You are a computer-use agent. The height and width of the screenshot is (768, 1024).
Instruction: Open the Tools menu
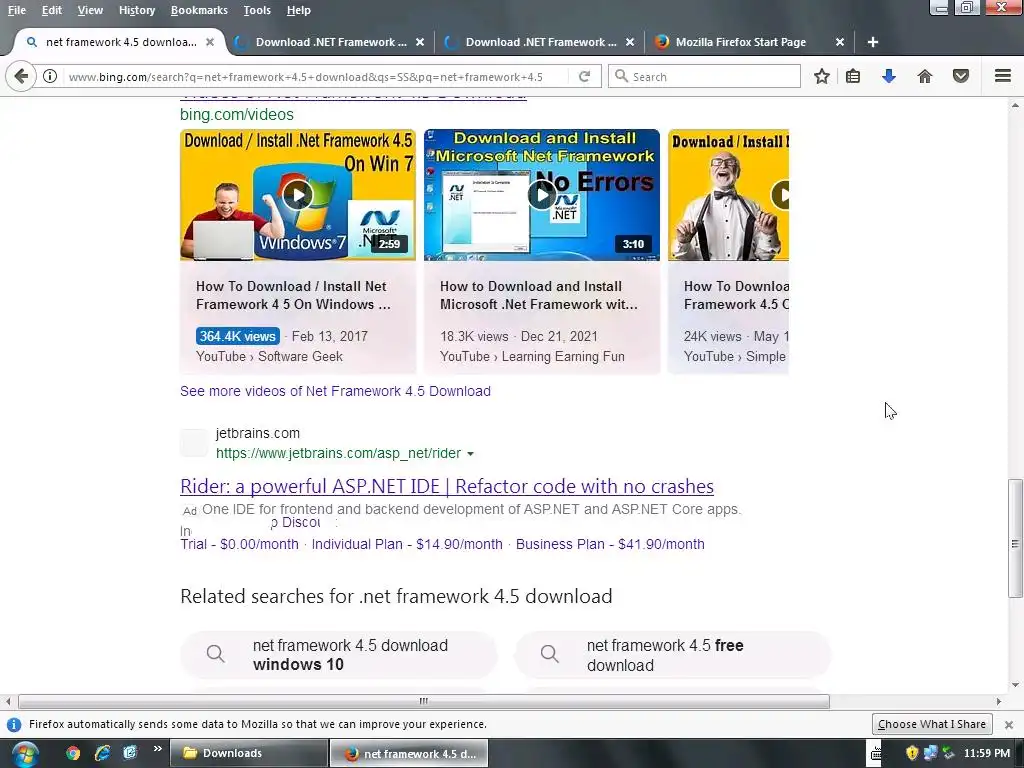(257, 10)
